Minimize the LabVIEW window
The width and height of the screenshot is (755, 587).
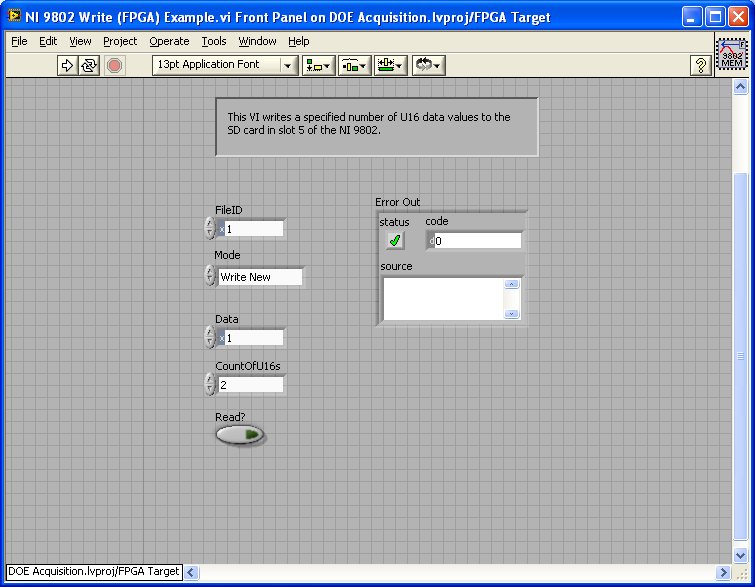[692, 17]
